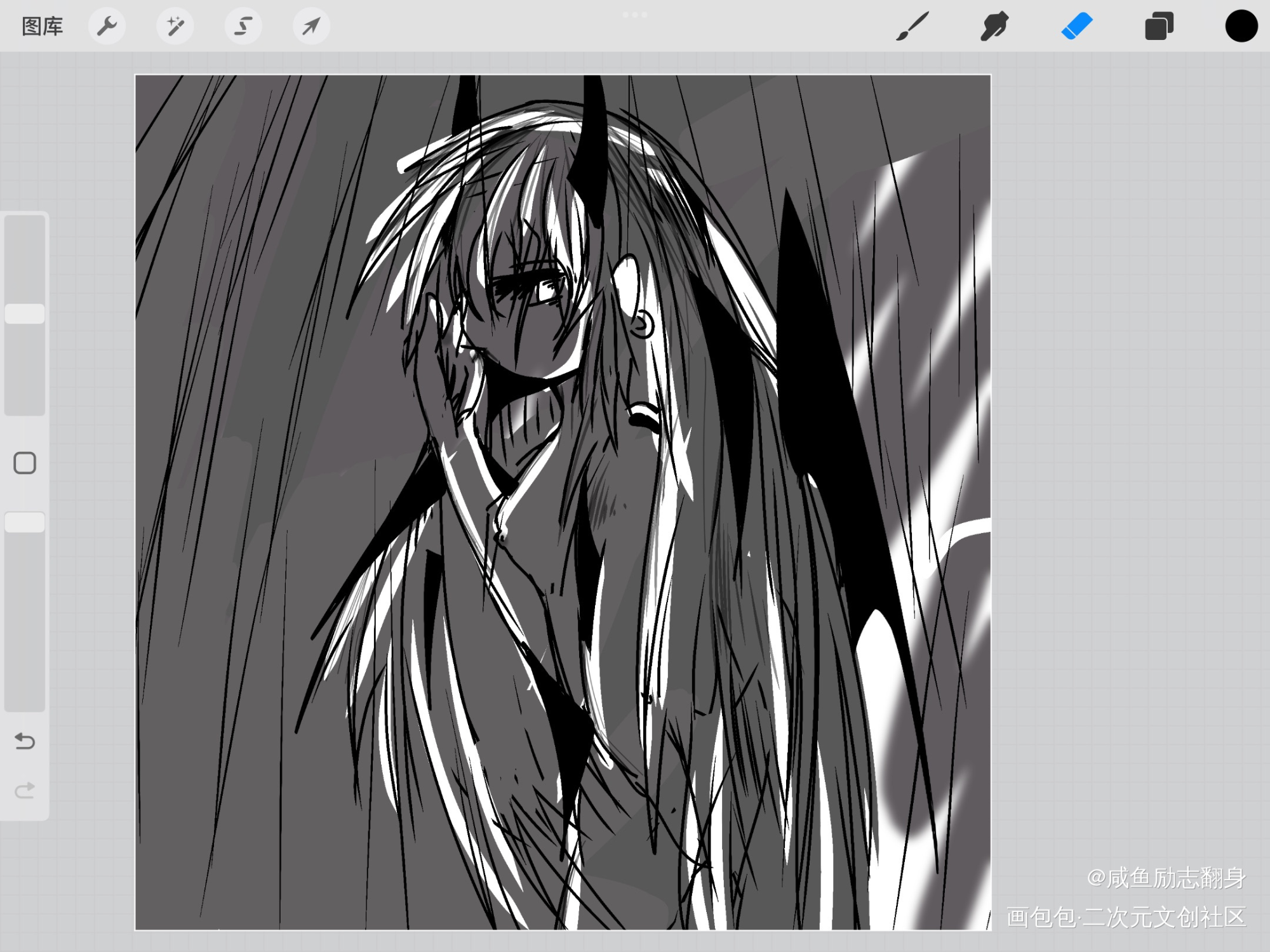Select the Eraser tool
Screen dimensions: 1270x952
1077,27
